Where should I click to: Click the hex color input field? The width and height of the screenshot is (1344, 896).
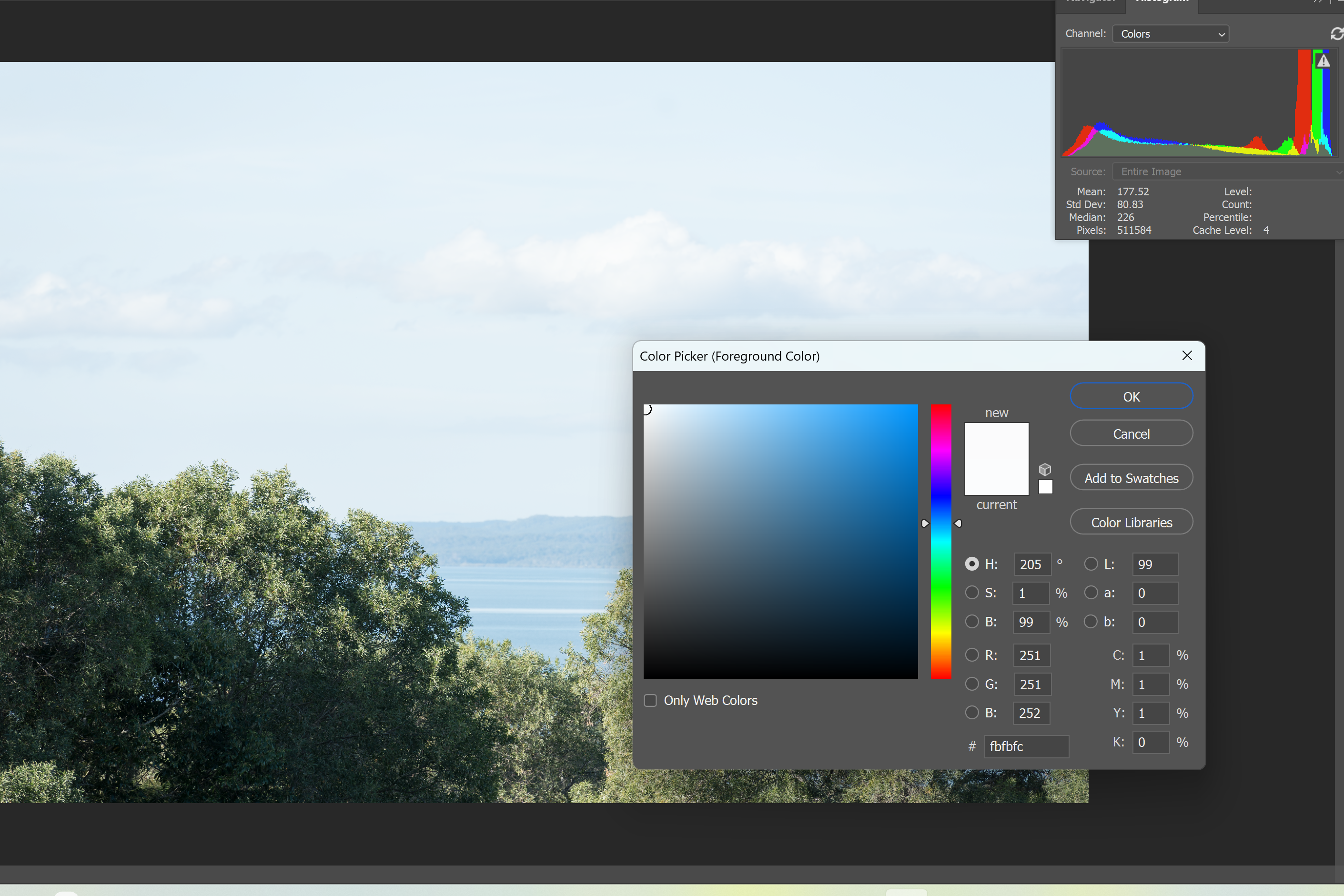click(x=1026, y=746)
